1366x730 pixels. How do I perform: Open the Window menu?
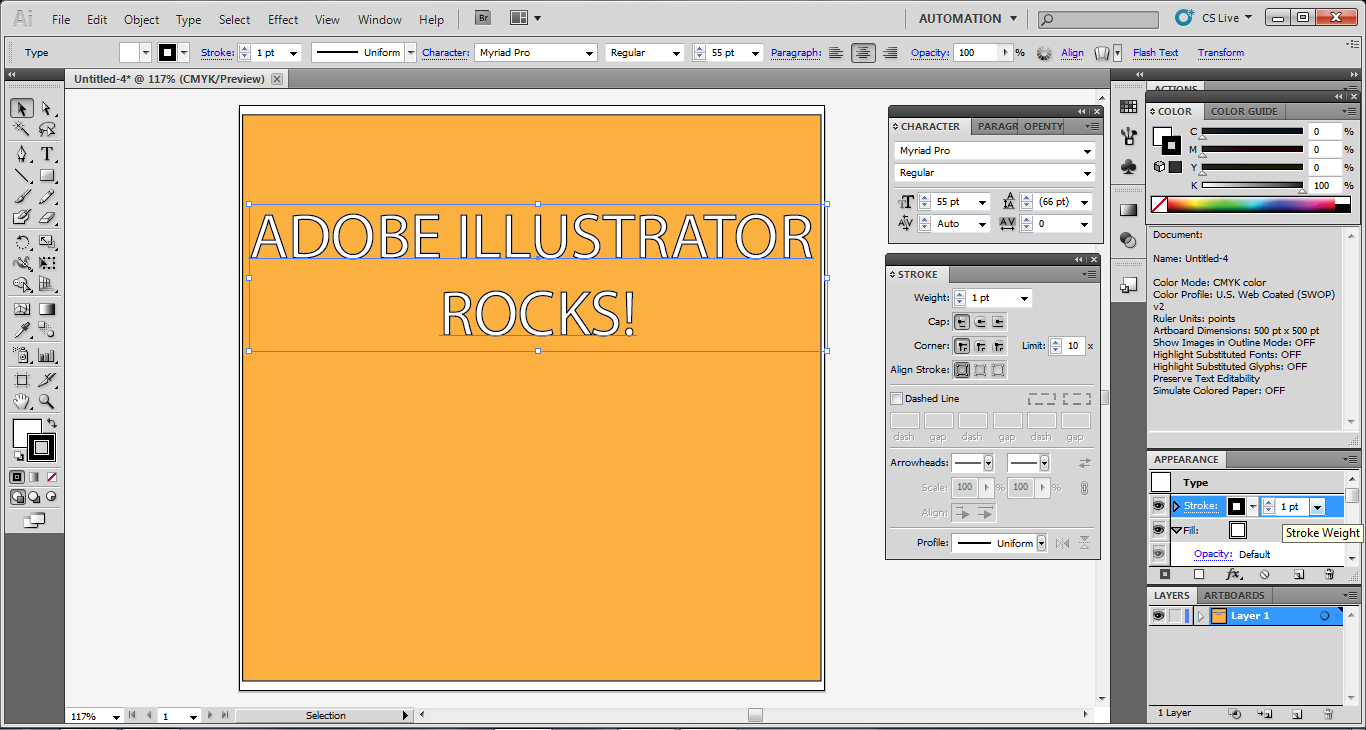[380, 19]
